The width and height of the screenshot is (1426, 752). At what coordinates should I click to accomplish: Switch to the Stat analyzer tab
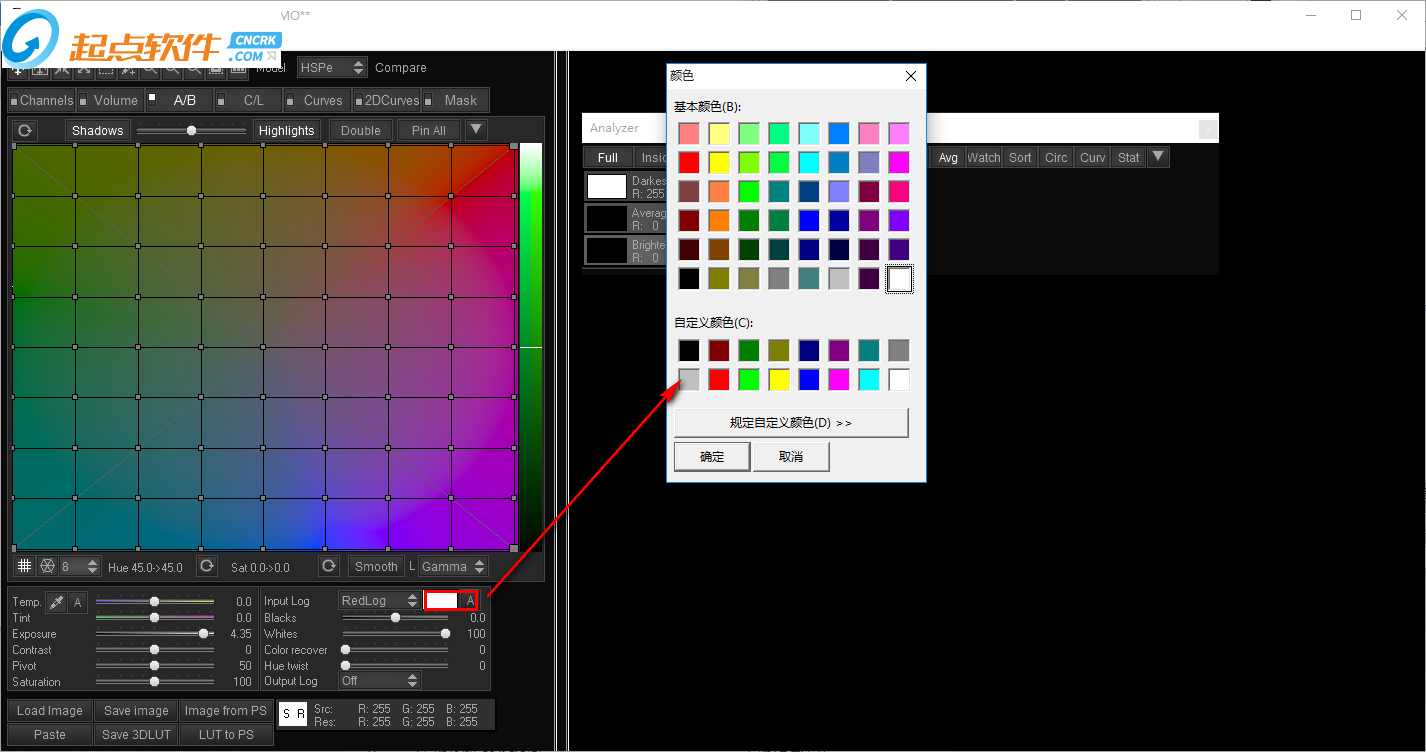coord(1128,158)
